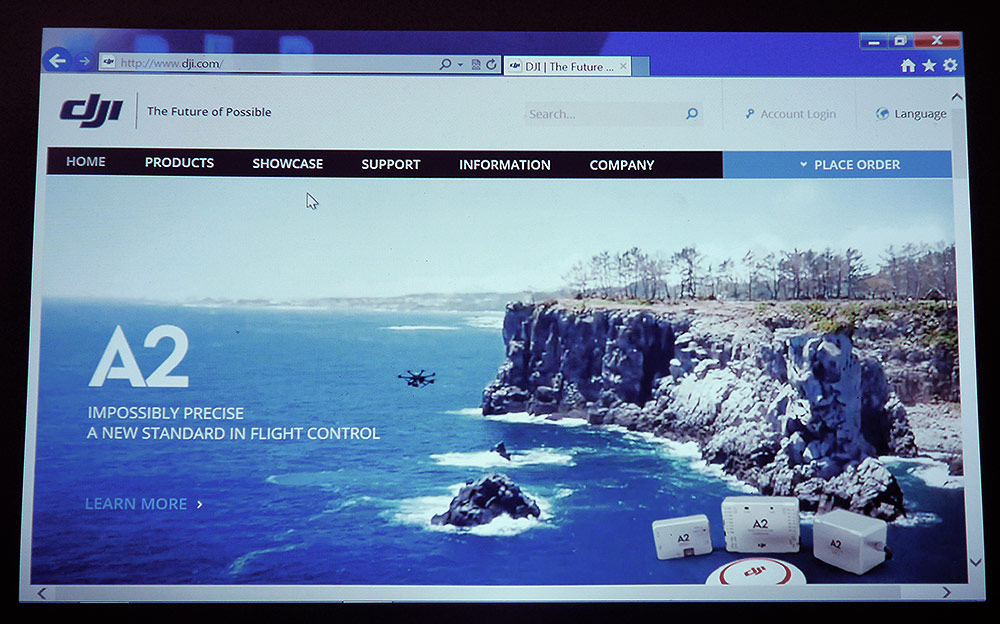Click the 'The Future of Possible' tagline
Screen dimensions: 1000x624
[x=209, y=112]
